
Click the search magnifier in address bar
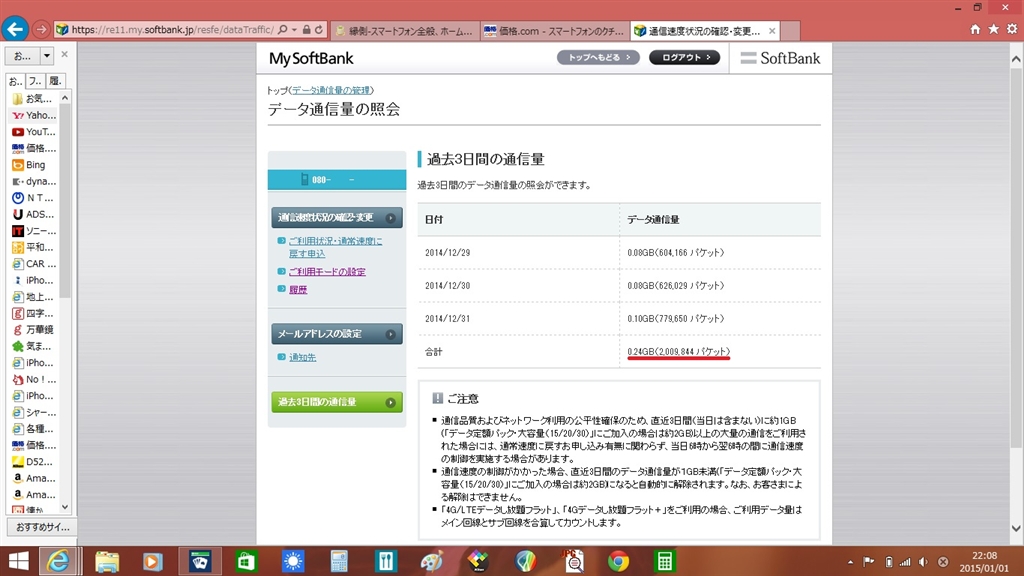click(x=283, y=29)
